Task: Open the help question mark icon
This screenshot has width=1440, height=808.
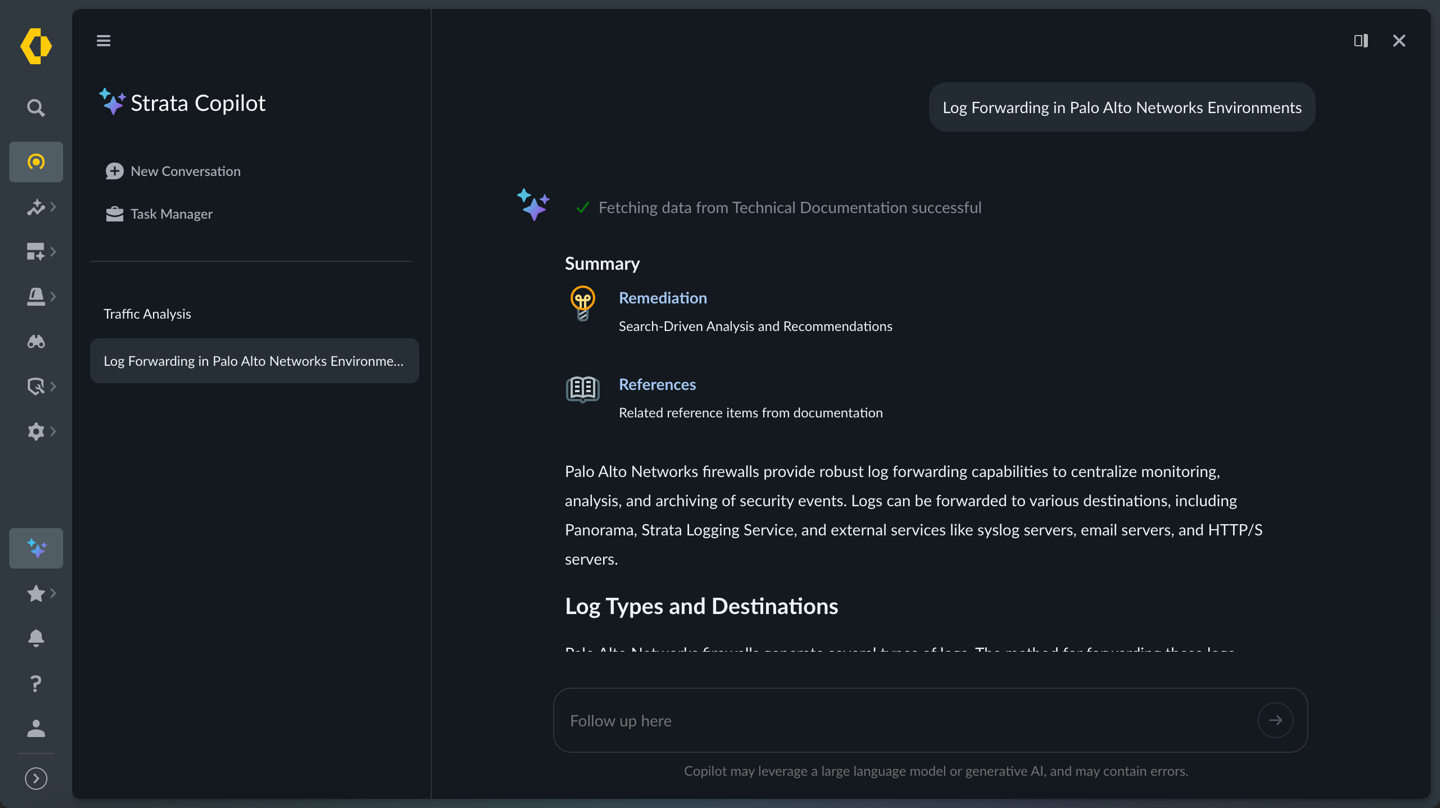Action: pos(36,683)
